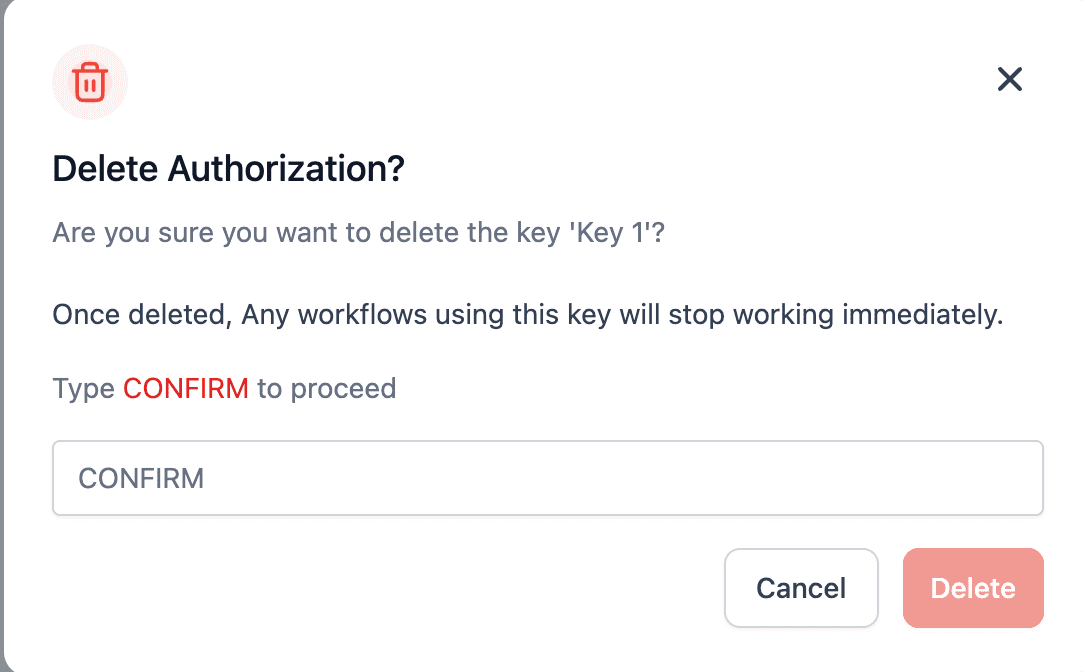
Task: Click the 'Type CONFIRM to proceed' label
Action: pyautogui.click(x=224, y=388)
